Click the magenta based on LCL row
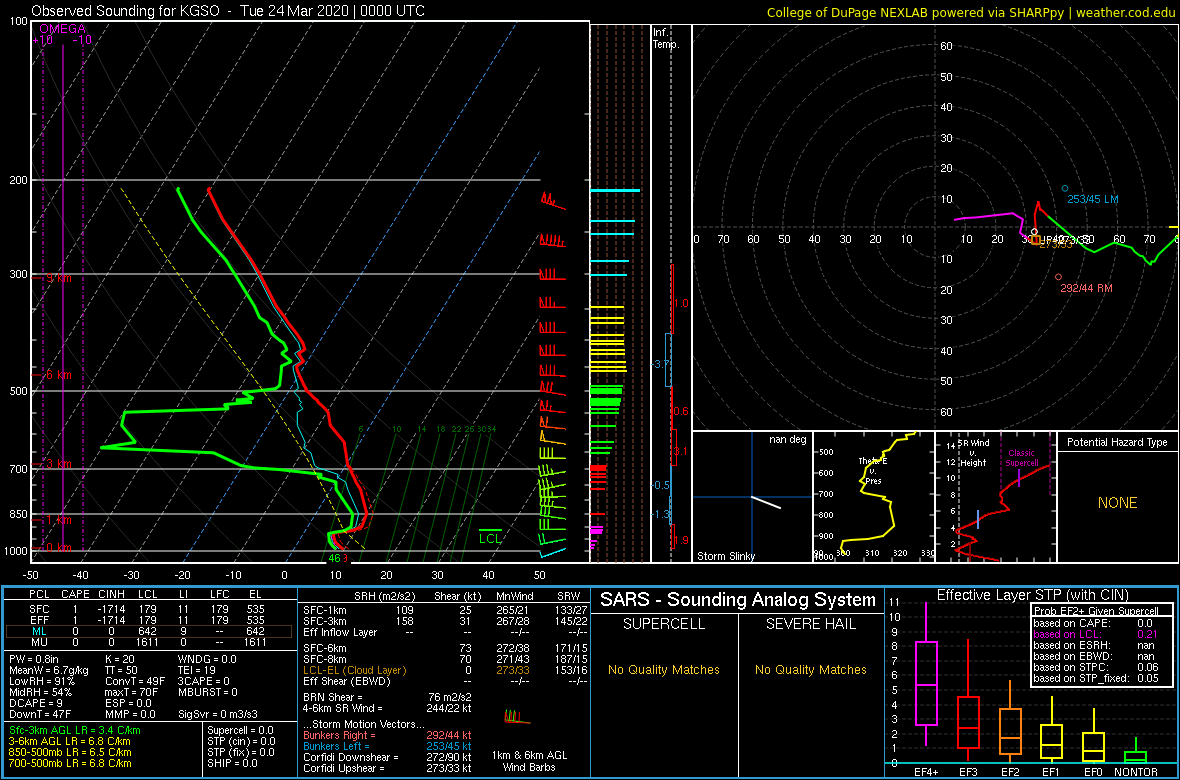This screenshot has height=780, width=1180. (1100, 634)
